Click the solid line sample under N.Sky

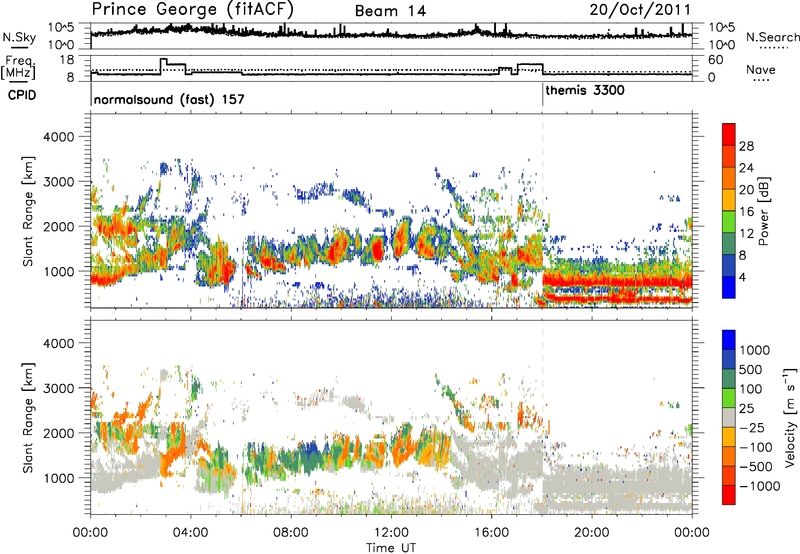(x=19, y=48)
